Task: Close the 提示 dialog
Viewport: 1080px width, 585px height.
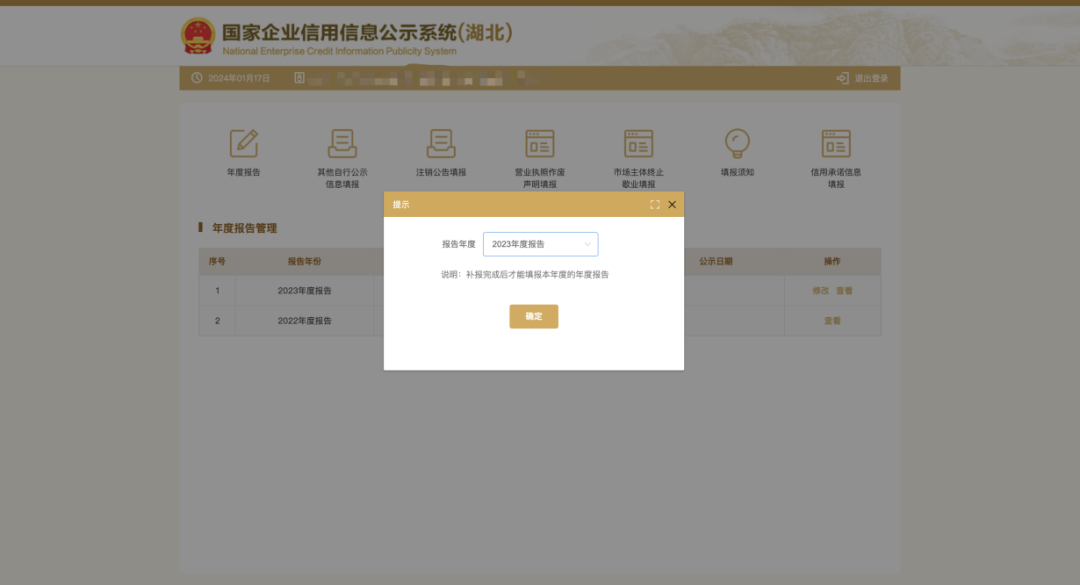Action: coord(672,205)
